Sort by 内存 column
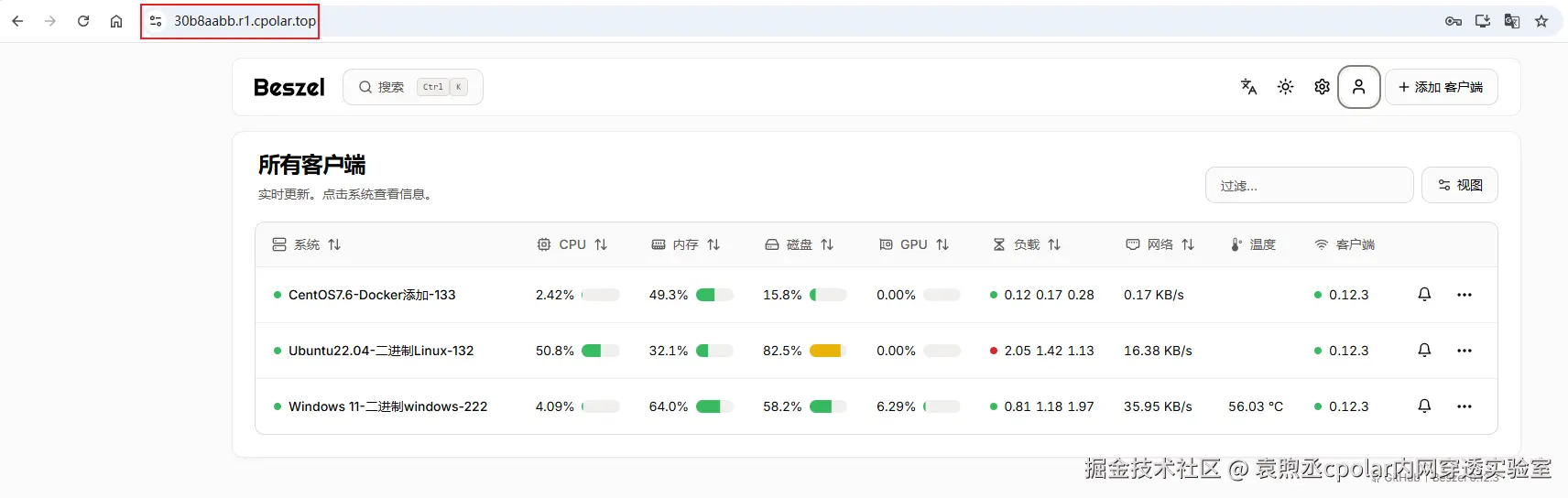Viewport: 1568px width, 498px height. point(686,244)
